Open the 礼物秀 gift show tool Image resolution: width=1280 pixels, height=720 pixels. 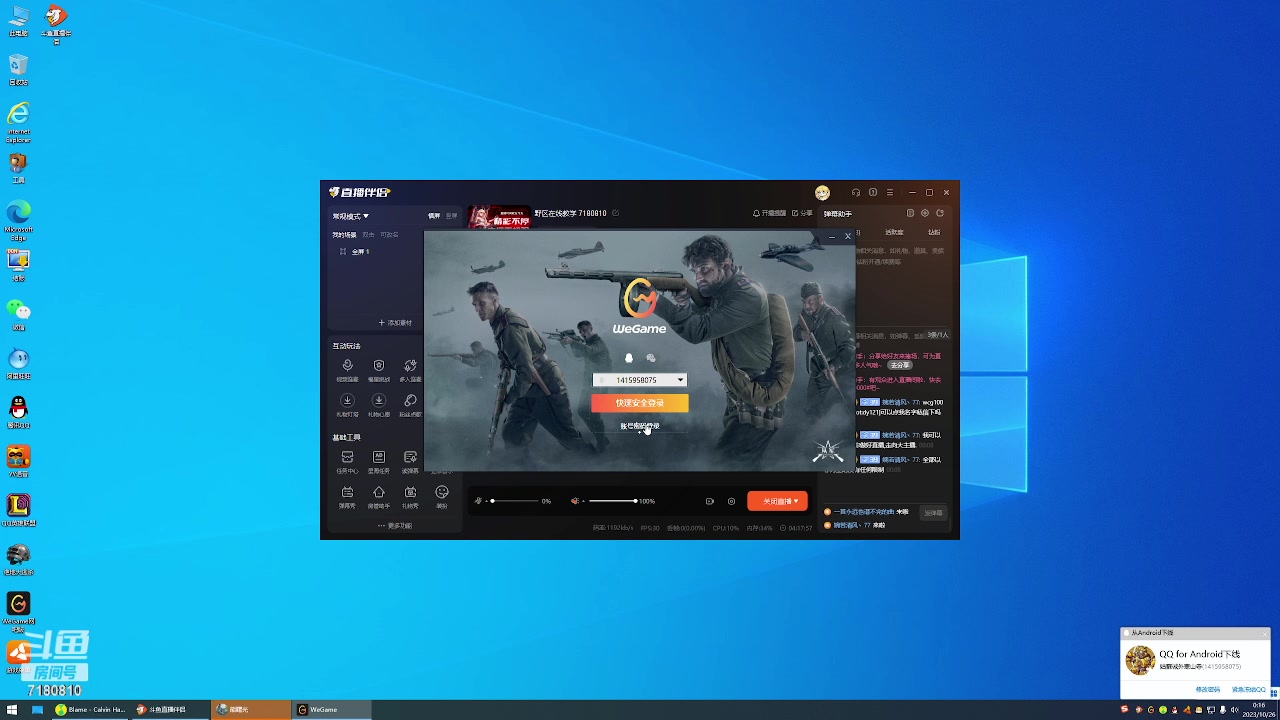[410, 496]
